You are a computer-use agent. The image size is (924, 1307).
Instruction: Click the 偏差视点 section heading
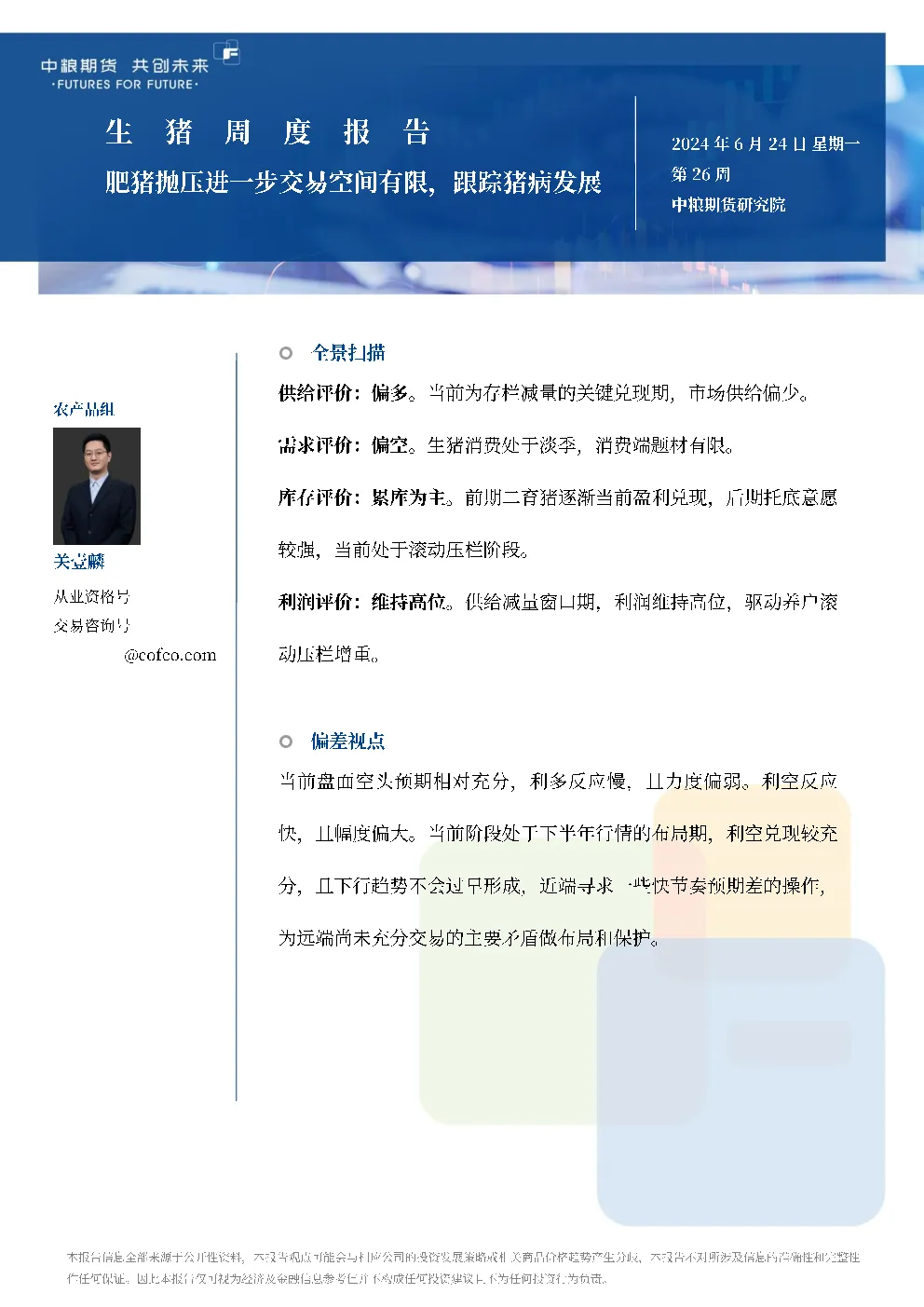tap(348, 742)
